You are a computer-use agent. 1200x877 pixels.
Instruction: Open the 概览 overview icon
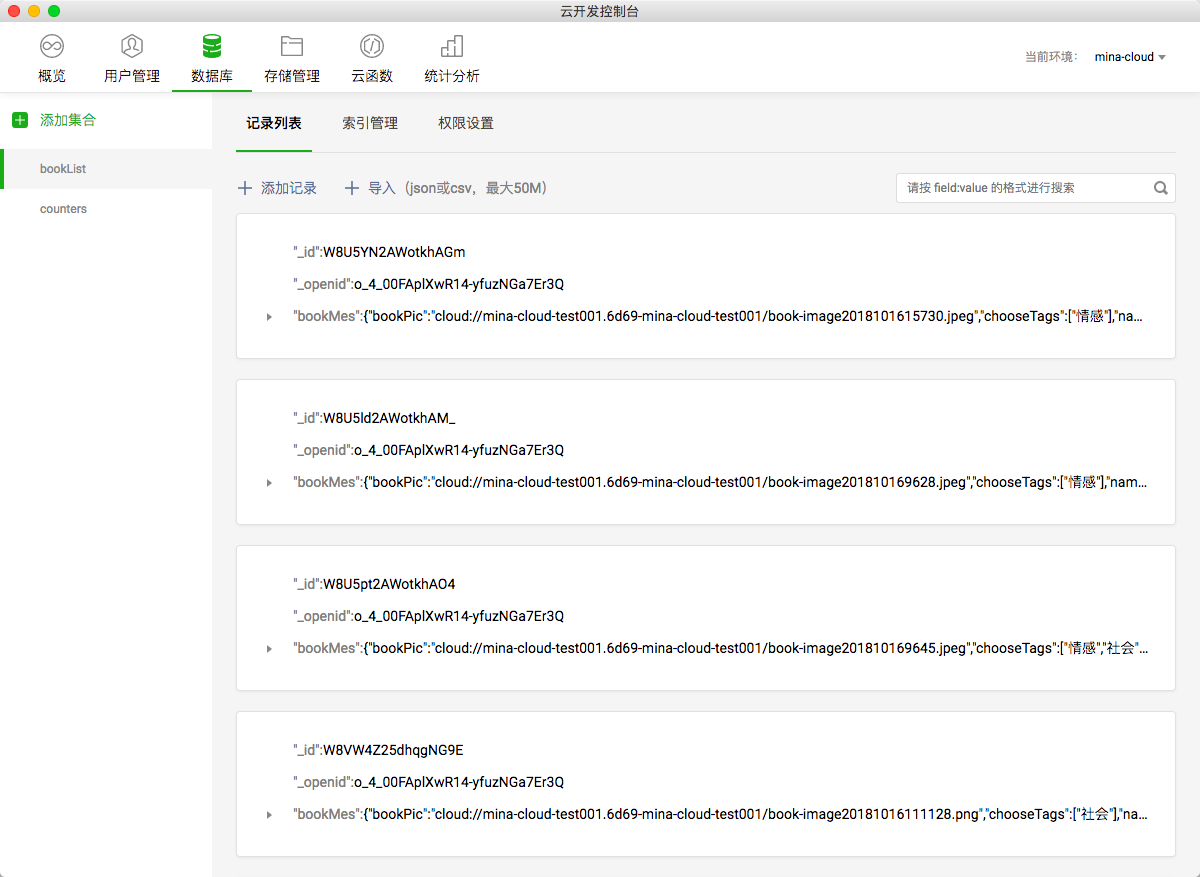click(x=52, y=46)
